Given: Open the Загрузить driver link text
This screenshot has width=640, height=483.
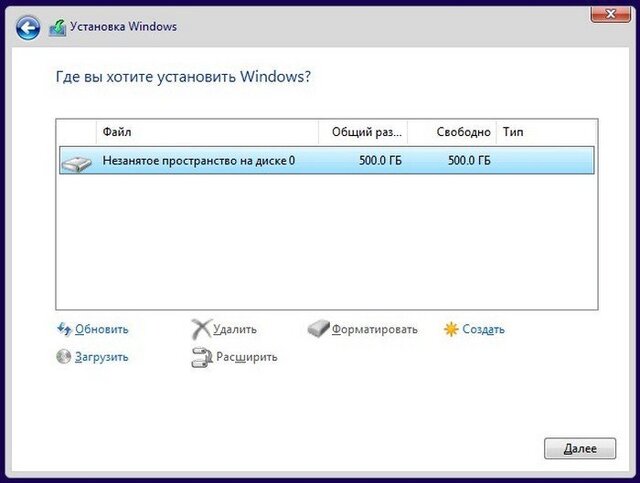Looking at the screenshot, I should point(102,357).
